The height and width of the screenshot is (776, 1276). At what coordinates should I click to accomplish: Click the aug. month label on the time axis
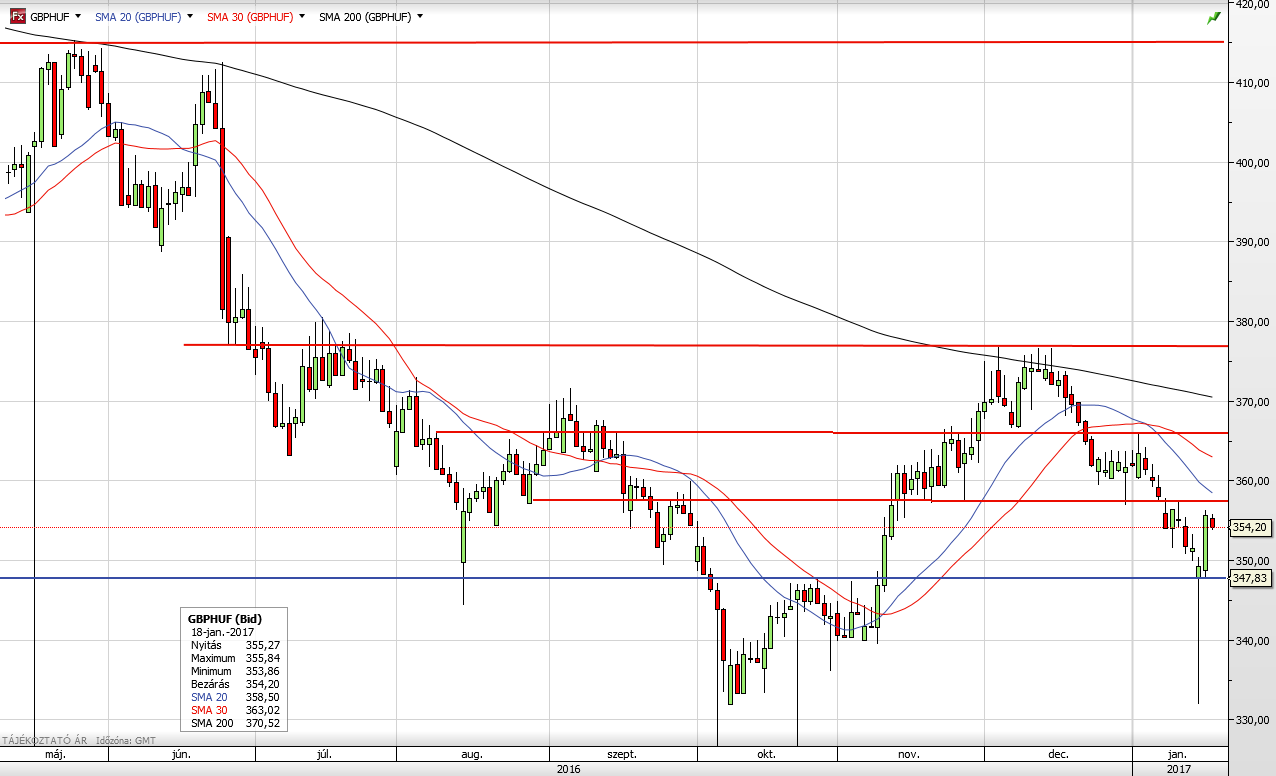point(472,754)
